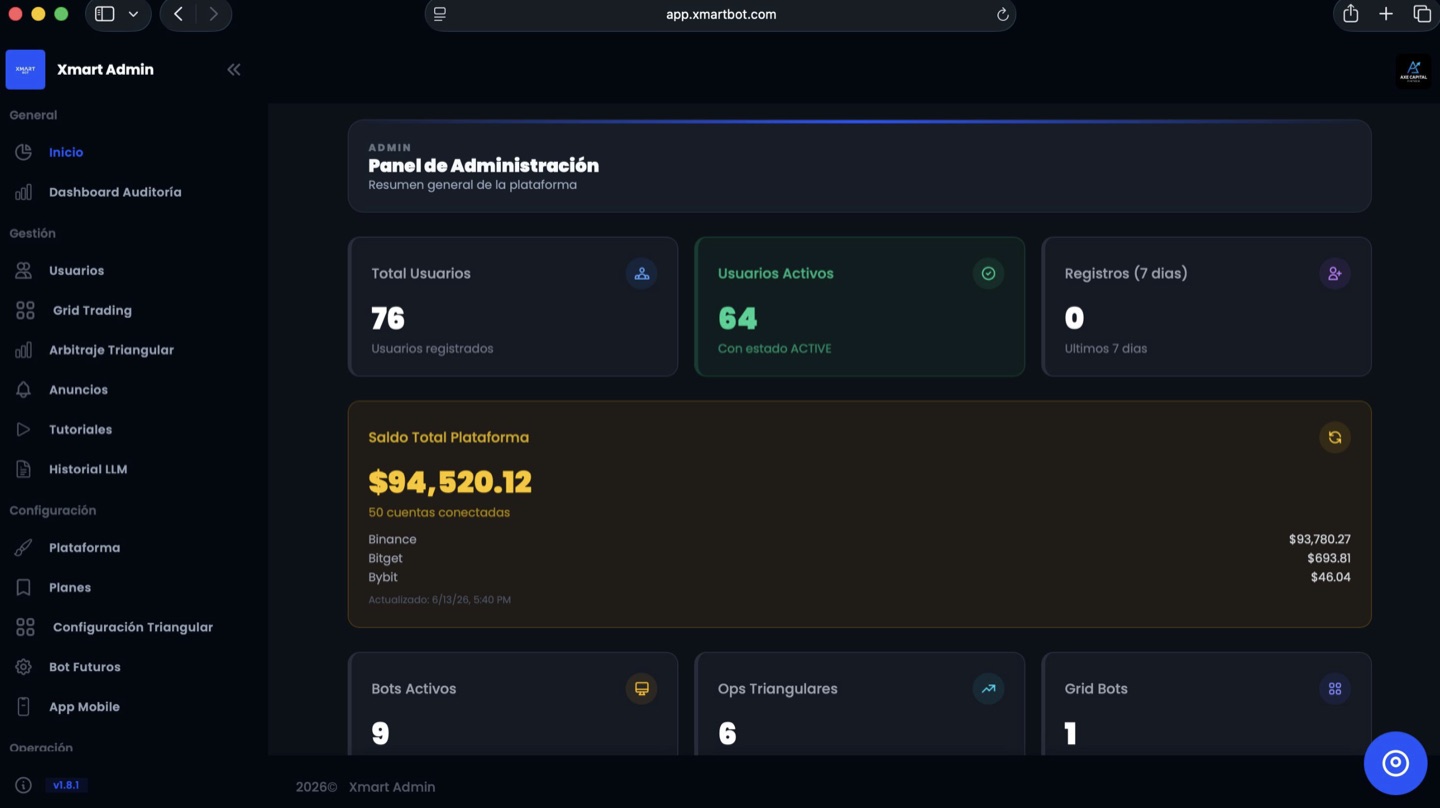Click the Bots Activos monitor icon

pos(641,688)
